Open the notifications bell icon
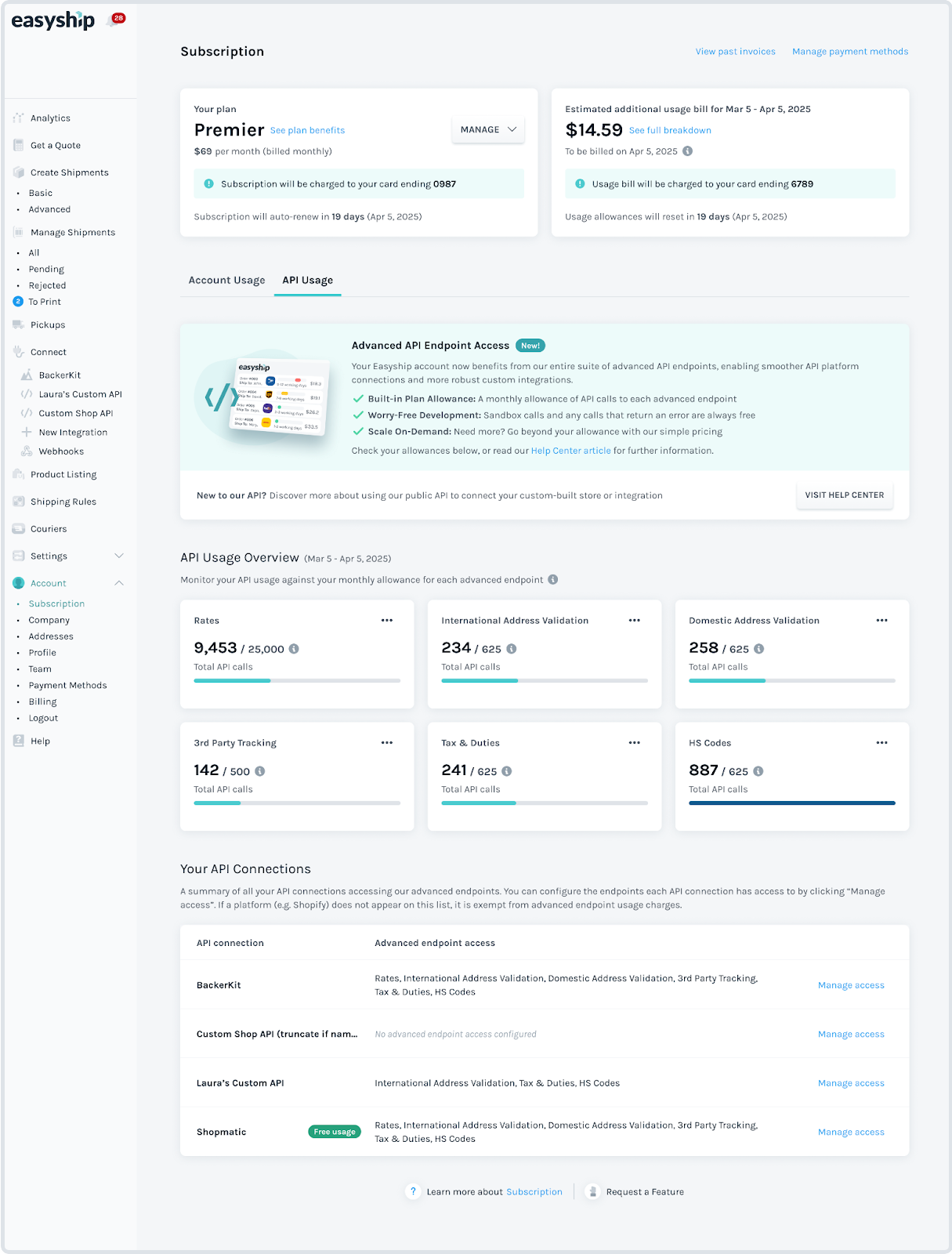 [115, 20]
